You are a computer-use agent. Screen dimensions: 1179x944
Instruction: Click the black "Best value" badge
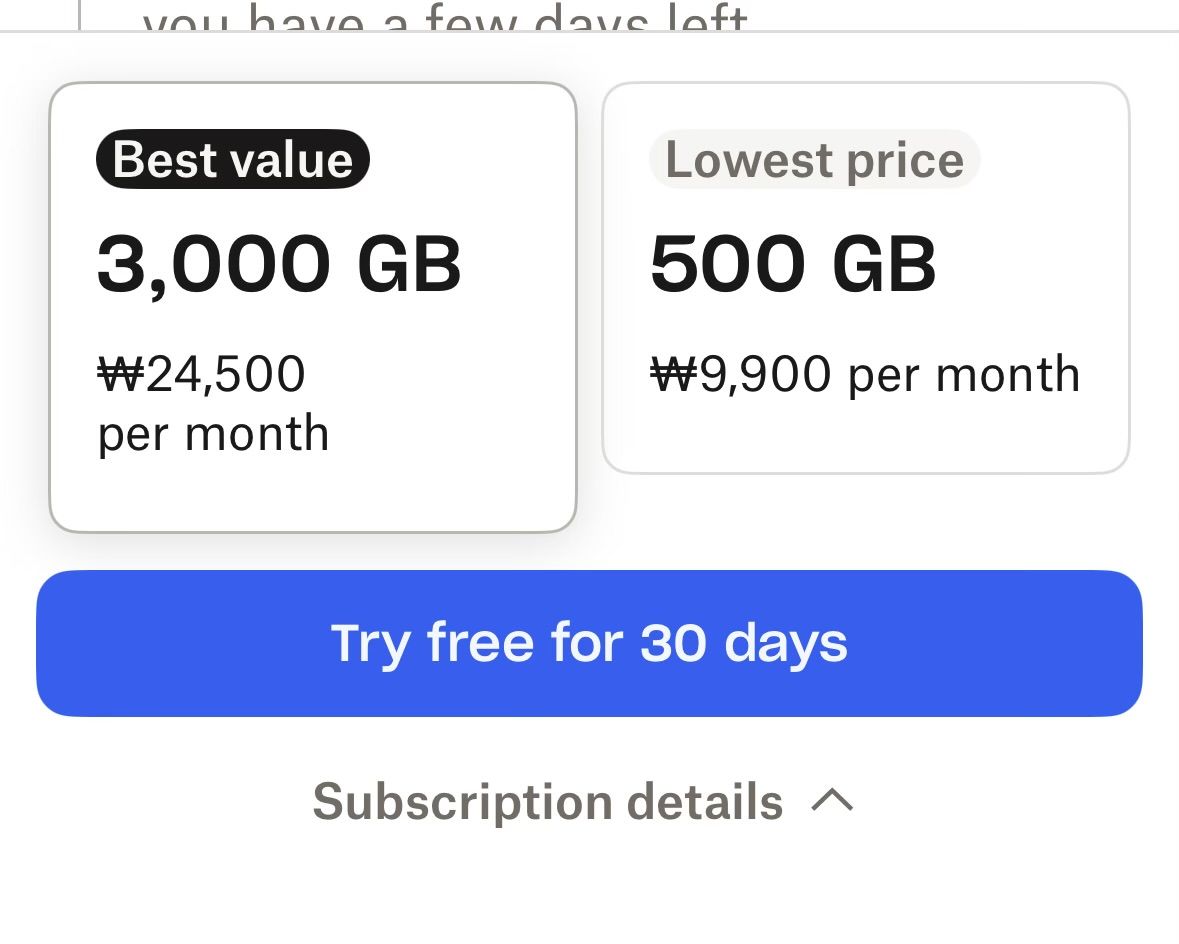click(x=233, y=160)
